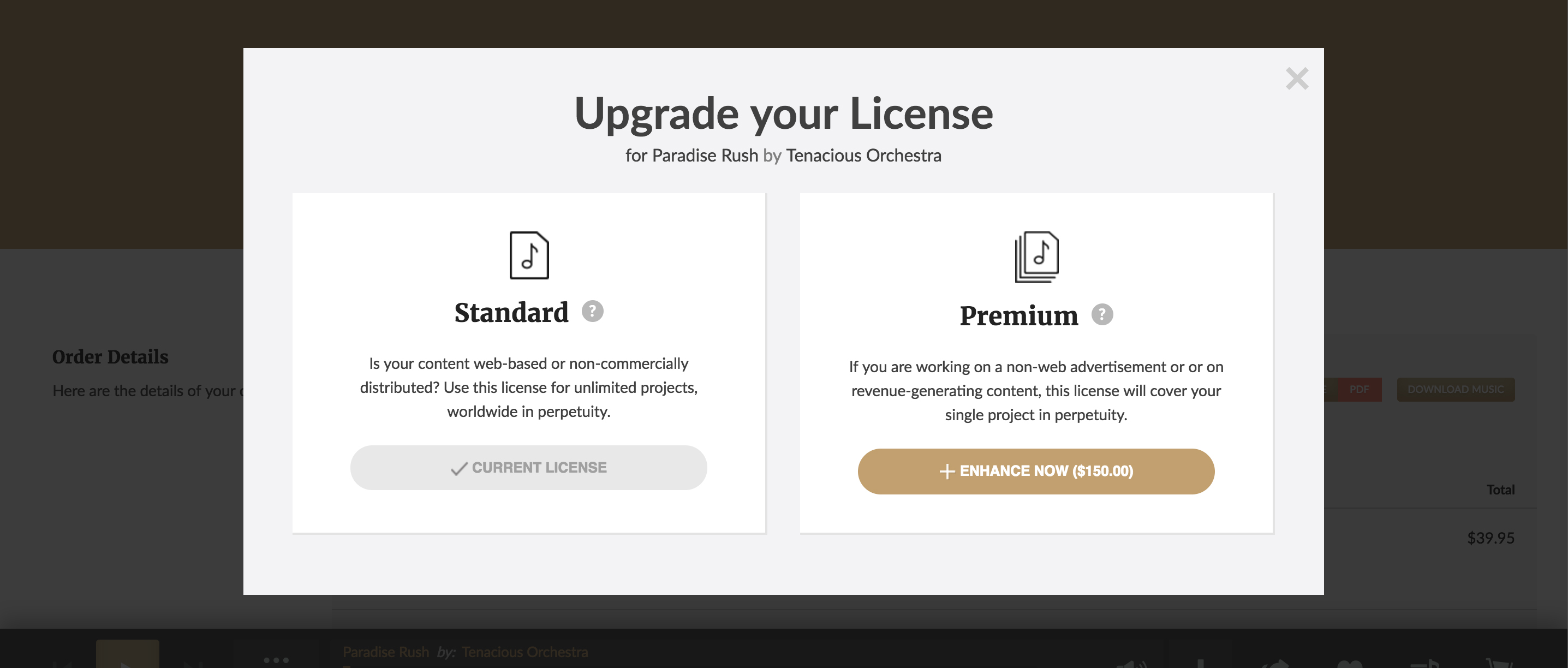Screen dimensions: 1568x668
Task: Go to the previous track
Action: [x=63, y=665]
